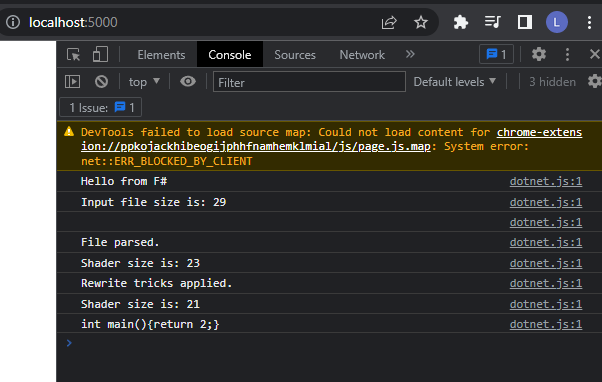Expand the Default levels dropdown

(455, 82)
